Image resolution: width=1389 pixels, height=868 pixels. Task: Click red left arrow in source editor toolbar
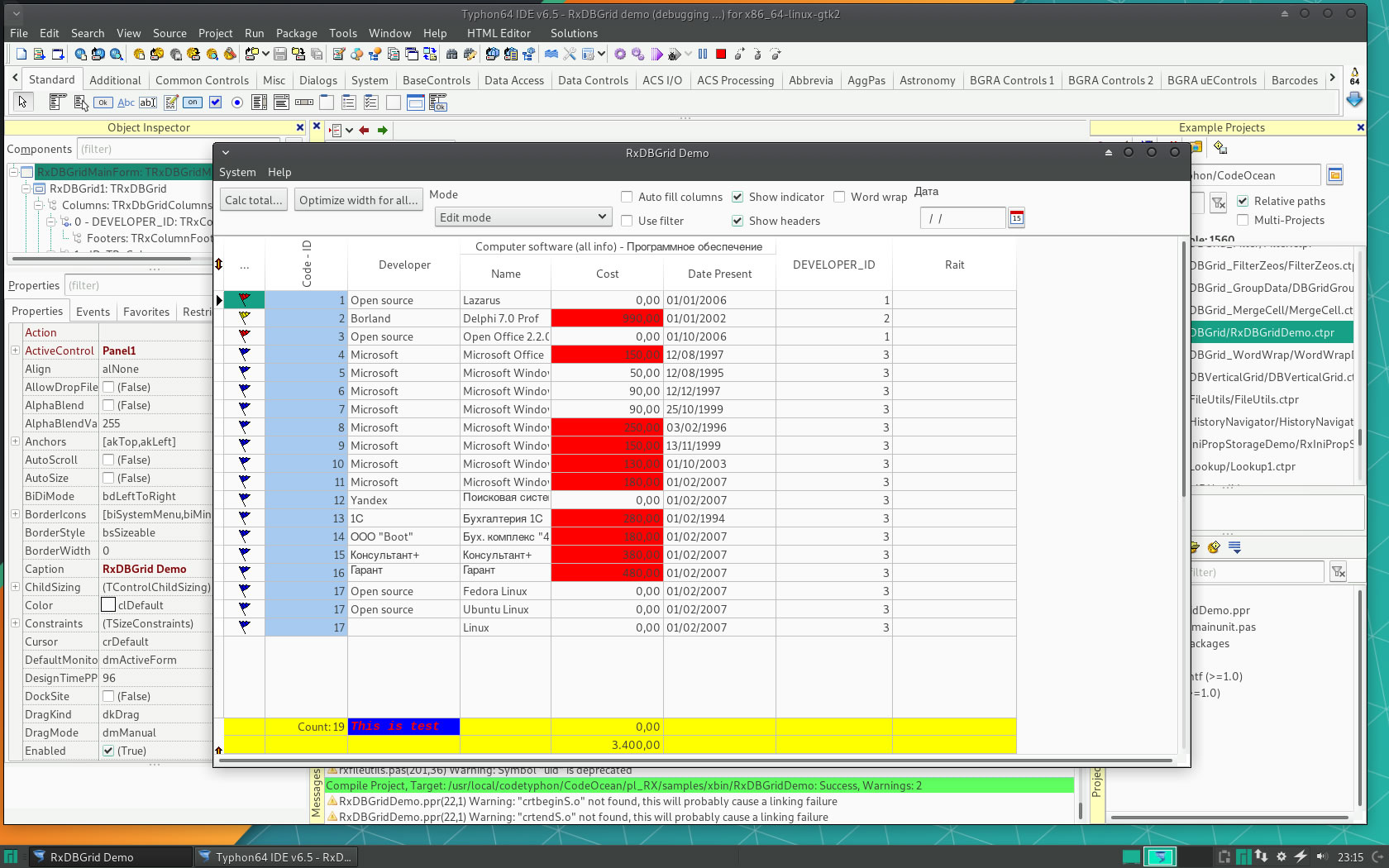(364, 130)
